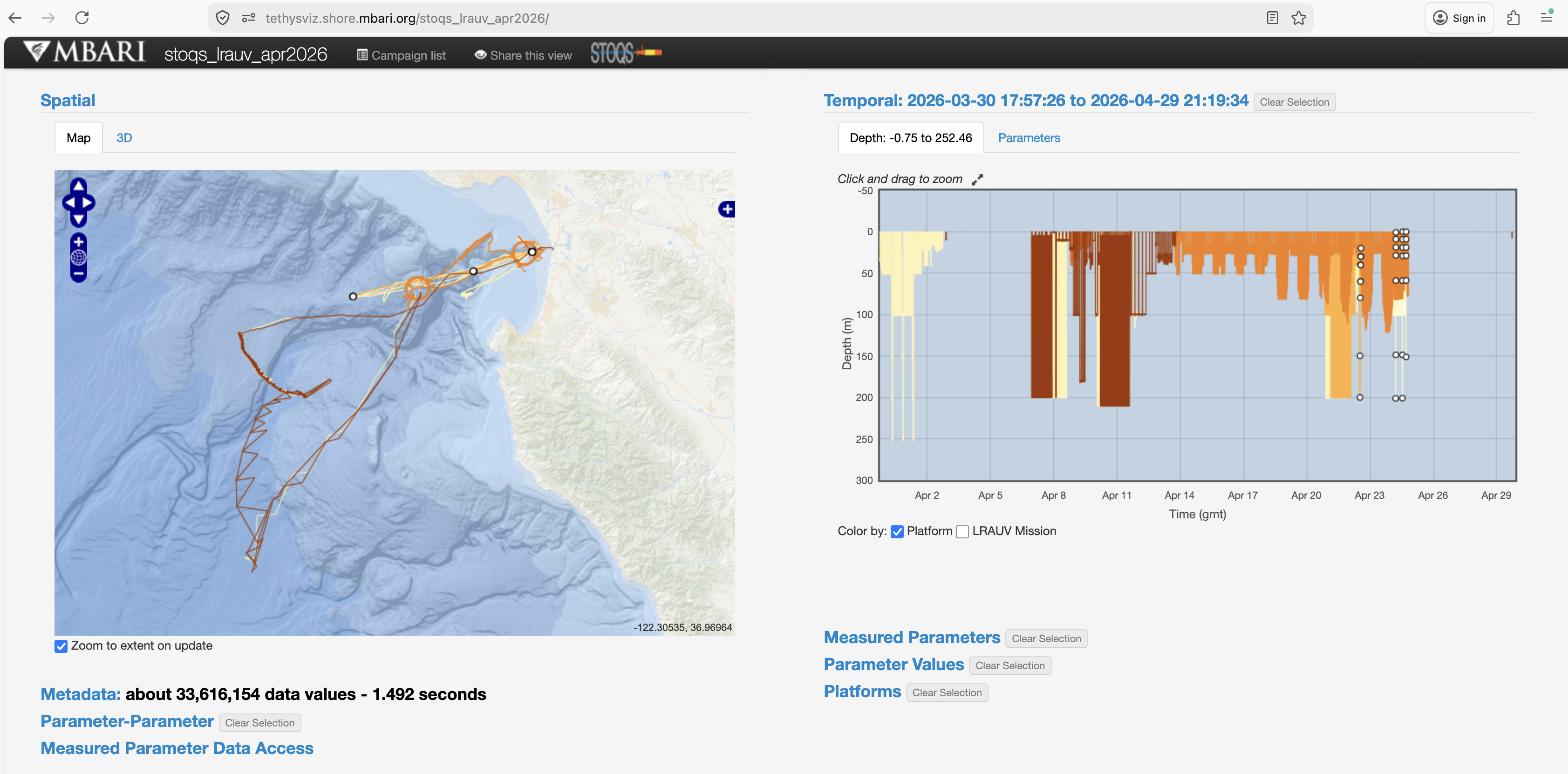Screen dimensions: 1568x774
Task: Pan the map east
Action: click(88, 203)
